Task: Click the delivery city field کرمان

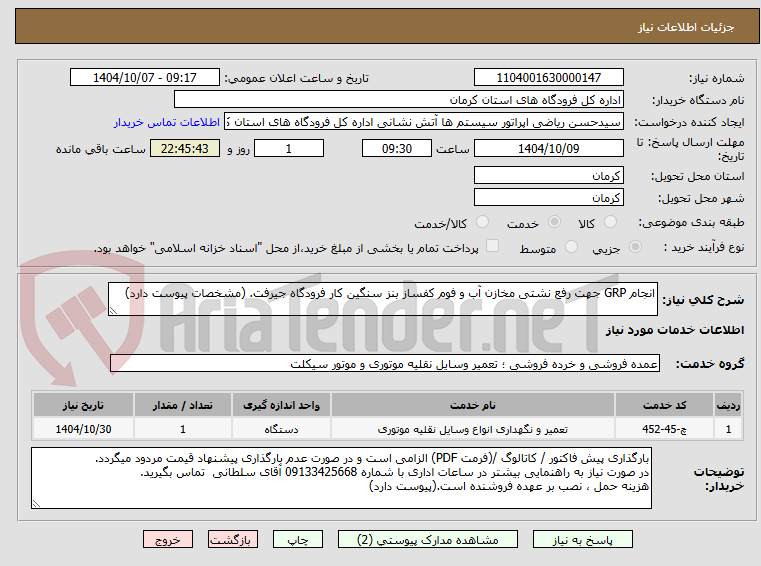Action: click(549, 198)
